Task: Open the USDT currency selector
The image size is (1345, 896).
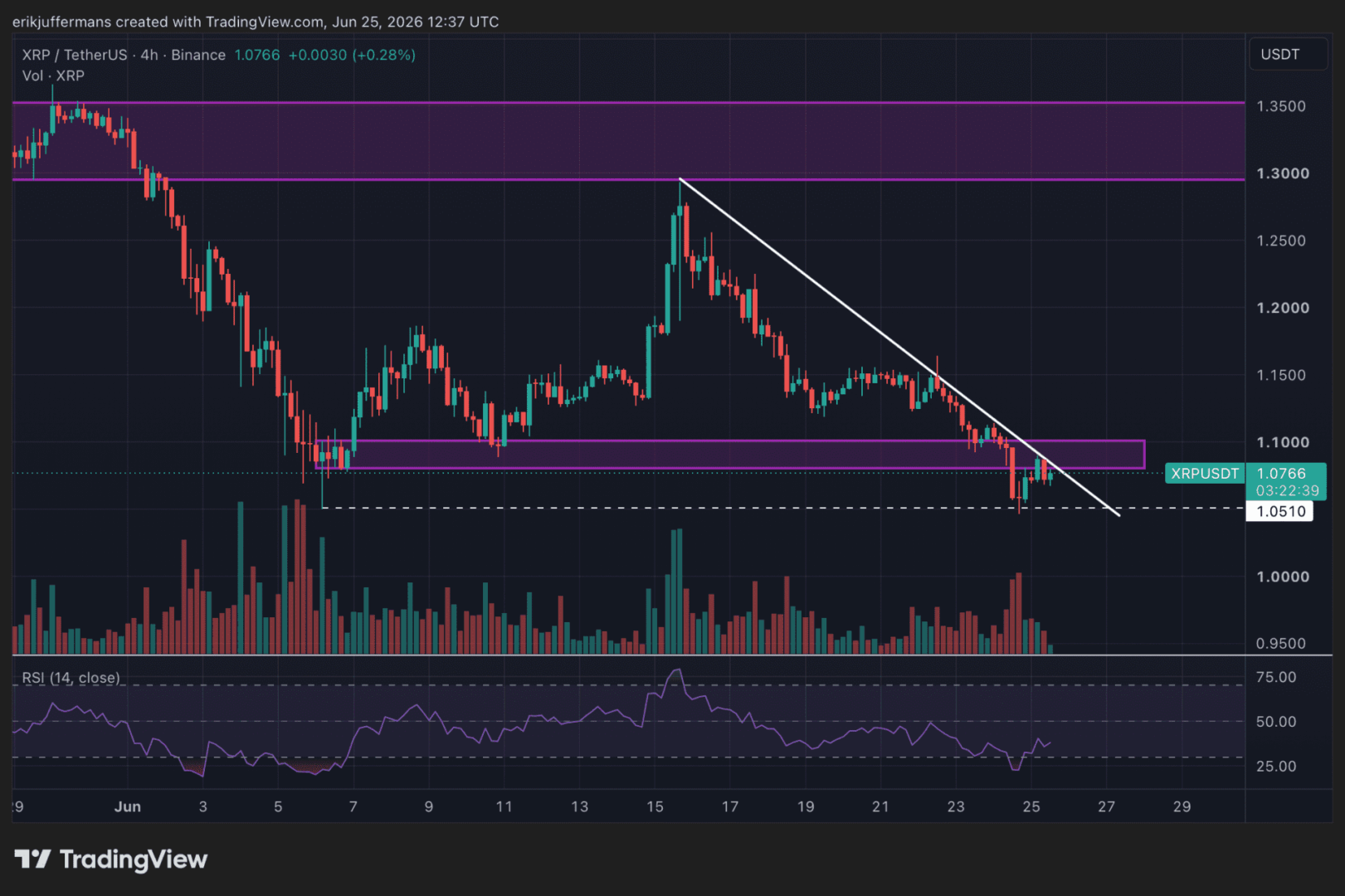Action: (x=1288, y=55)
